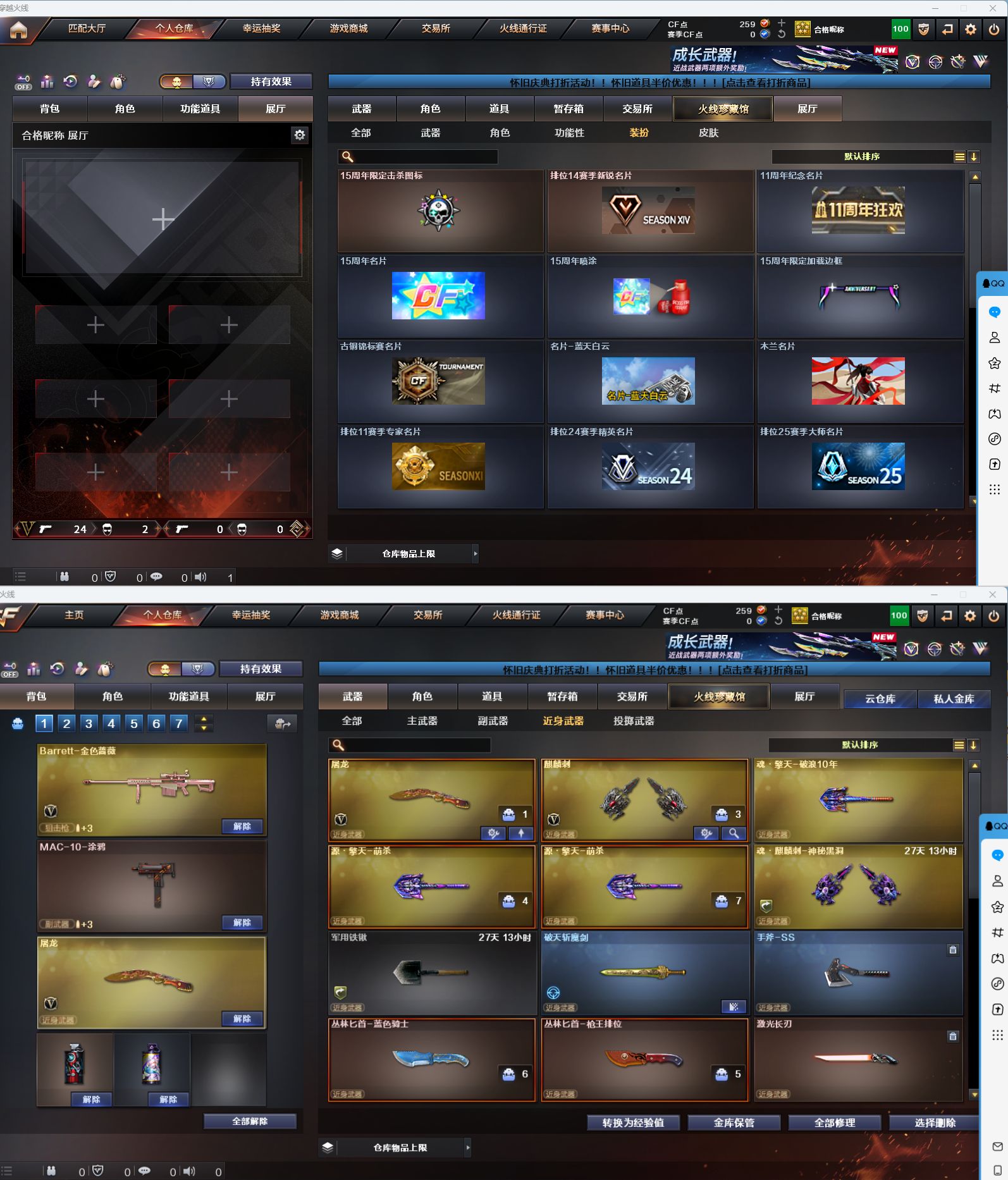Image resolution: width=1008 pixels, height=1180 pixels.
Task: Select the 木兰名片 thumbnail
Action: (857, 381)
